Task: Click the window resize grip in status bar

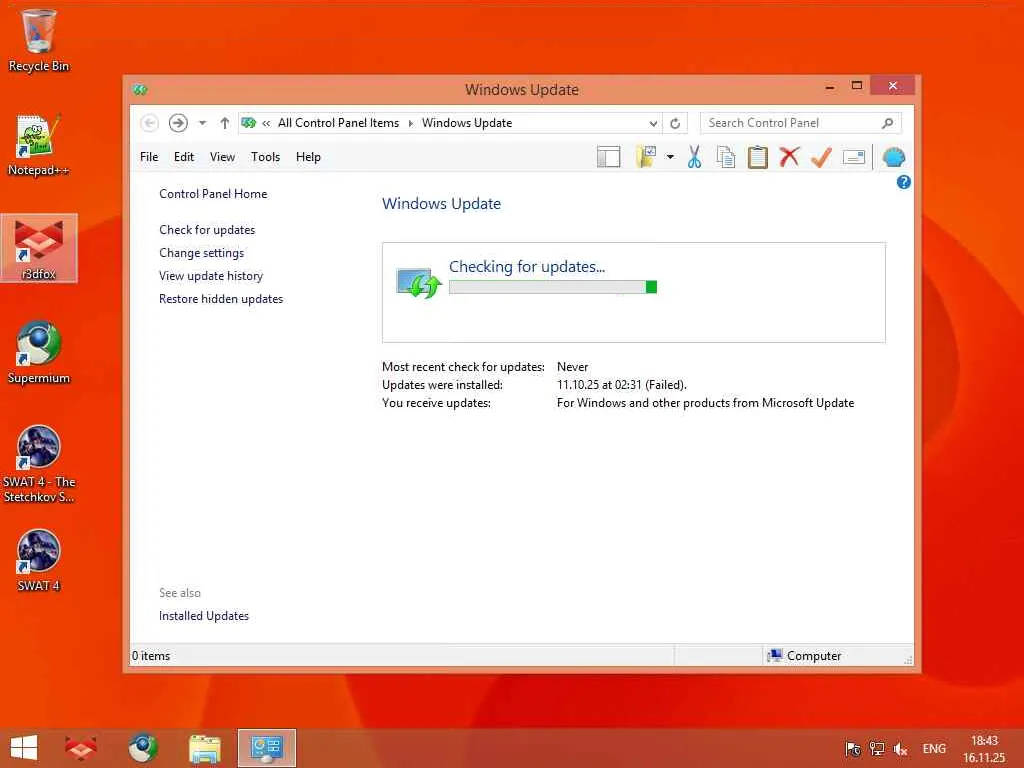Action: pyautogui.click(x=908, y=660)
